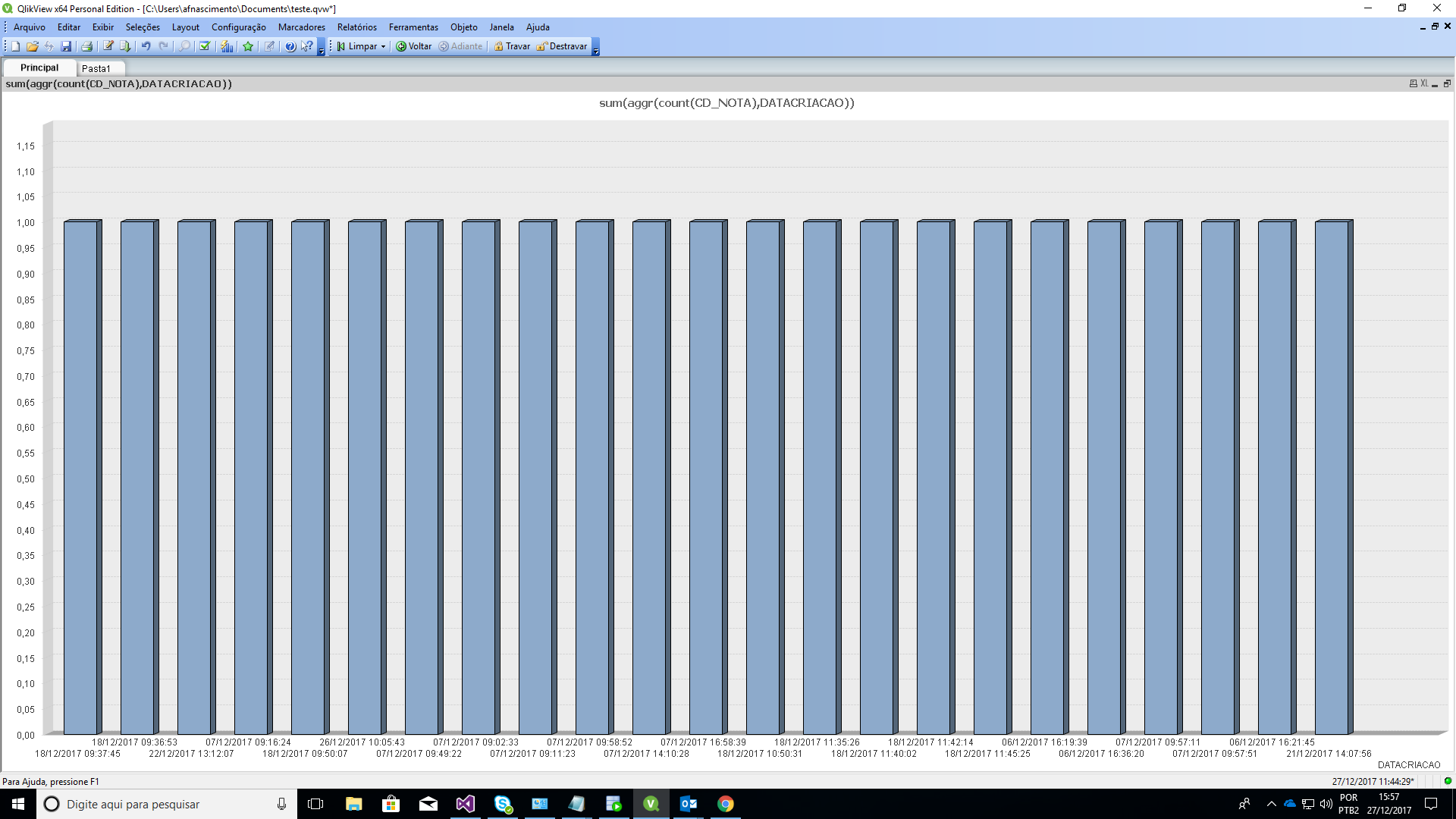Open Outlook from the taskbar
Screen dimensions: 1456x819
point(688,804)
